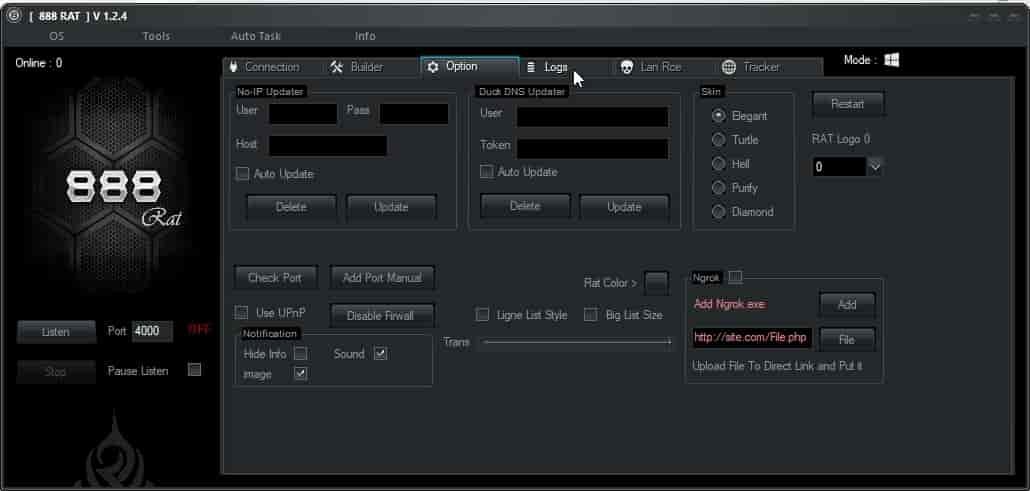Focus the No-IP User field
The width and height of the screenshot is (1030, 491).
tap(303, 114)
